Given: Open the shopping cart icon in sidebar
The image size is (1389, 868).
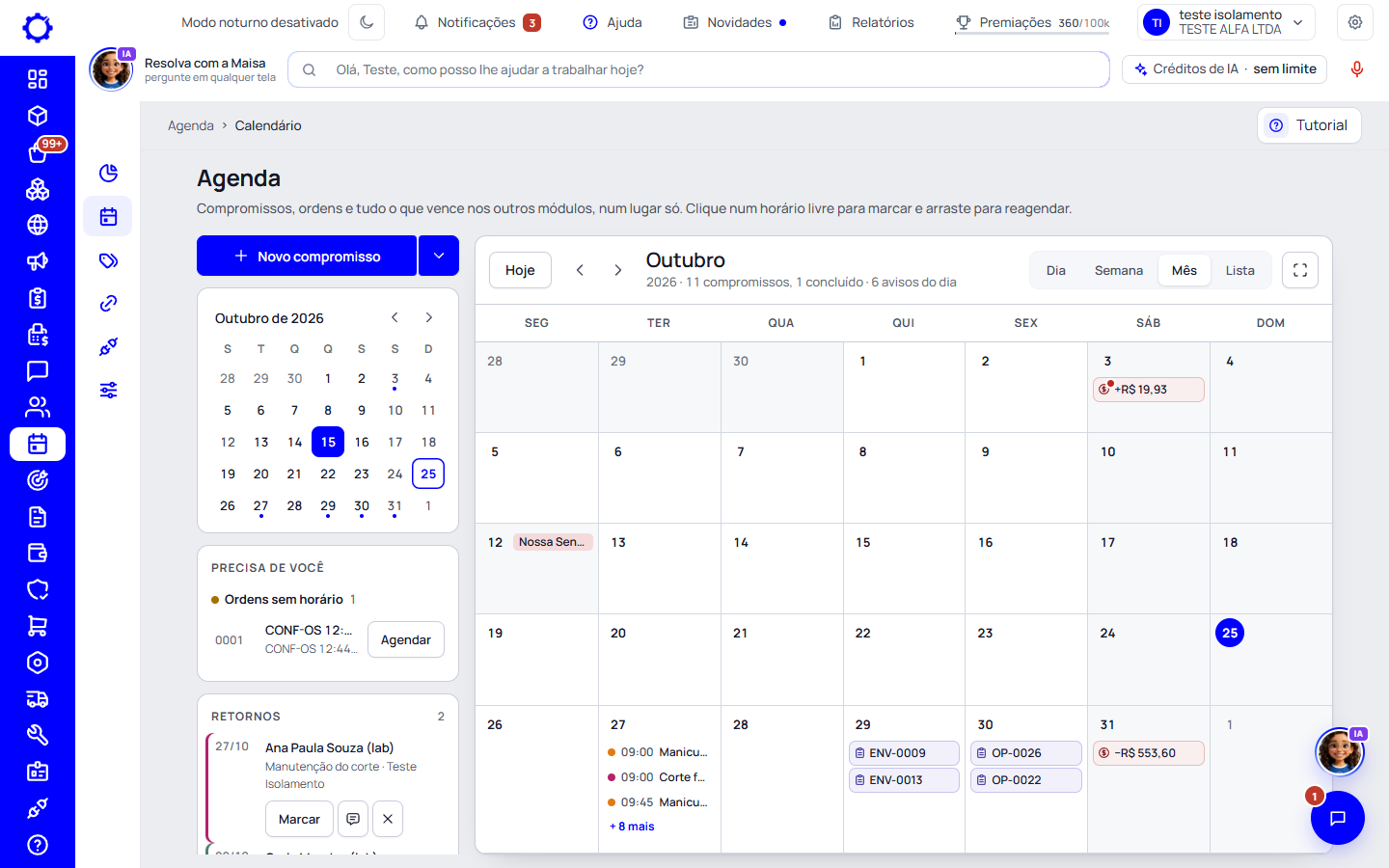Looking at the screenshot, I should [x=38, y=626].
